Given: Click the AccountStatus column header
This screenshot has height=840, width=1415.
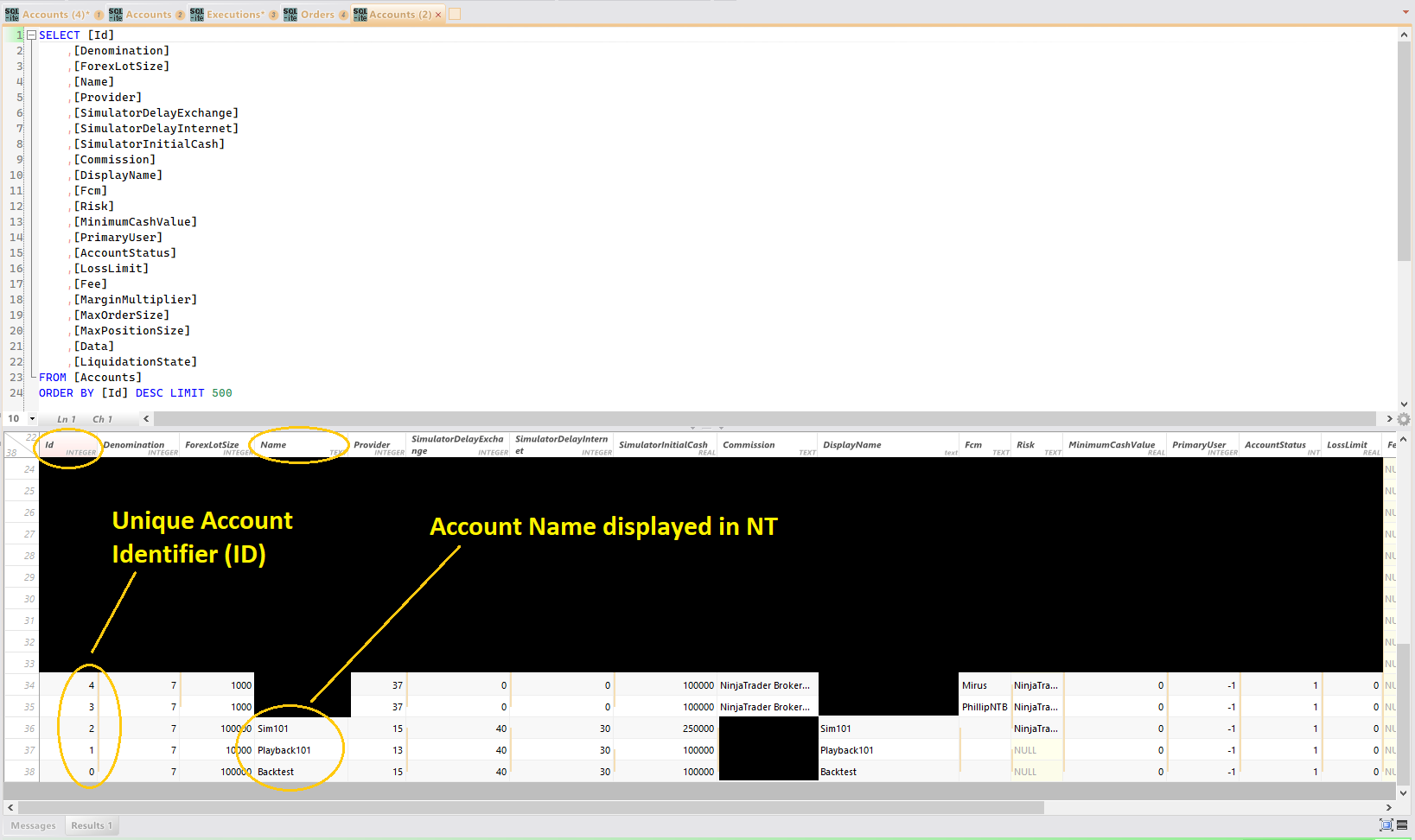Looking at the screenshot, I should point(1282,445).
